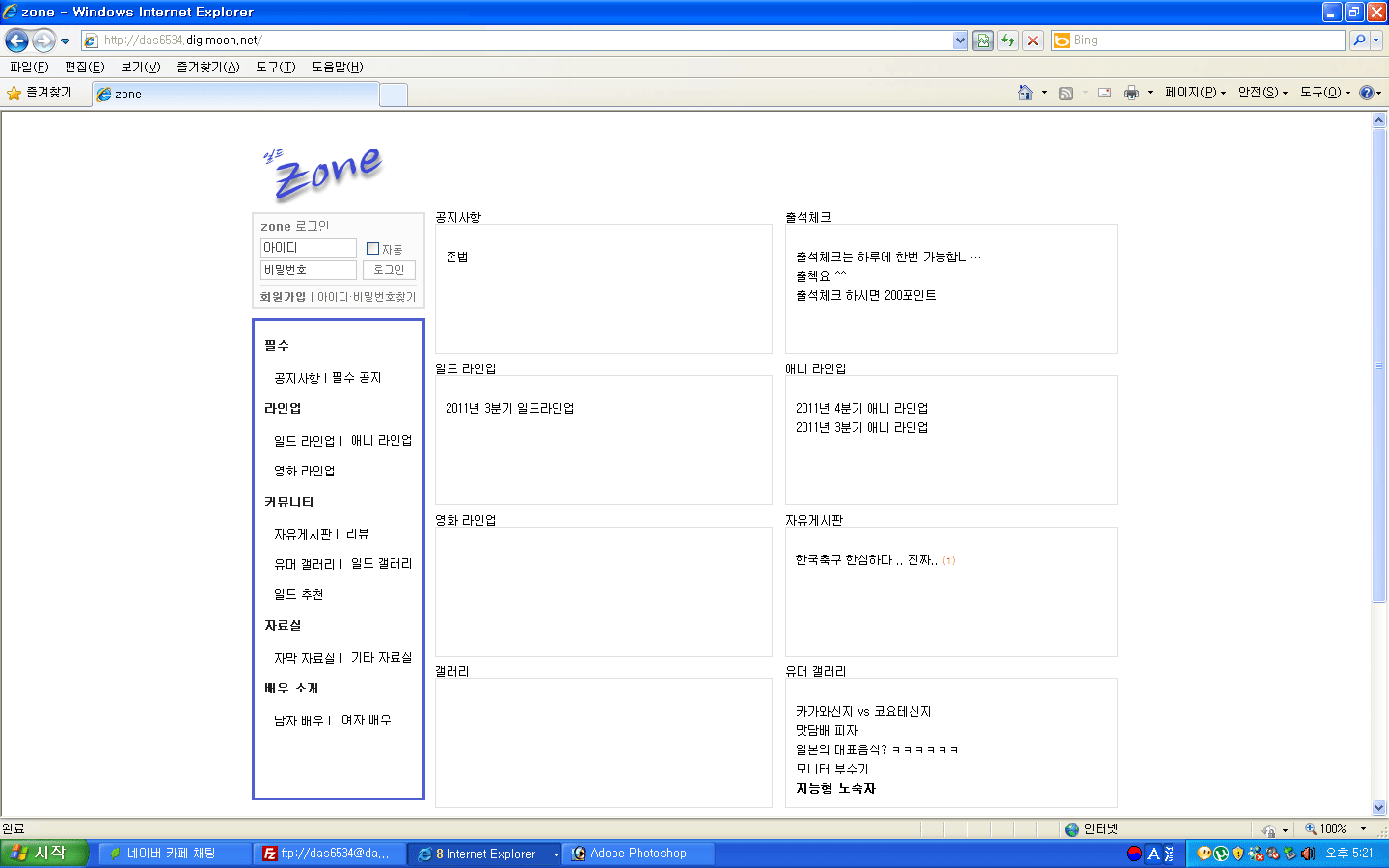This screenshot has width=1389, height=868.
Task: Open the 회원가입 sign-up link
Action: click(x=283, y=297)
